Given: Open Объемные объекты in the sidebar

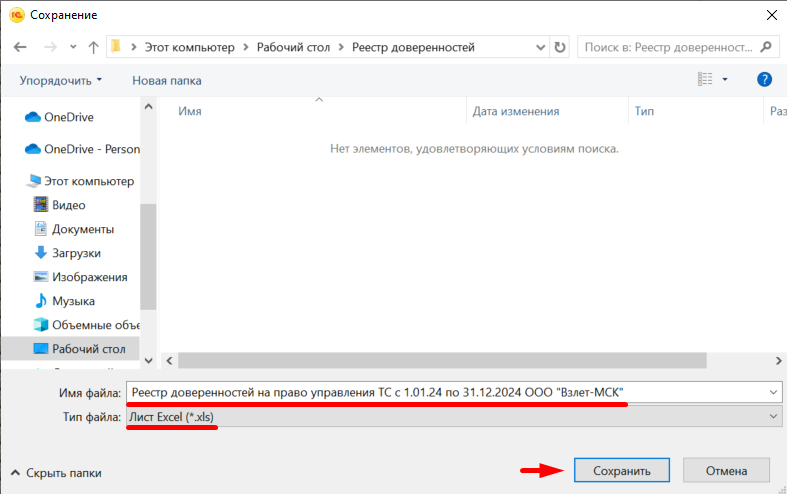Looking at the screenshot, I should coord(96,325).
